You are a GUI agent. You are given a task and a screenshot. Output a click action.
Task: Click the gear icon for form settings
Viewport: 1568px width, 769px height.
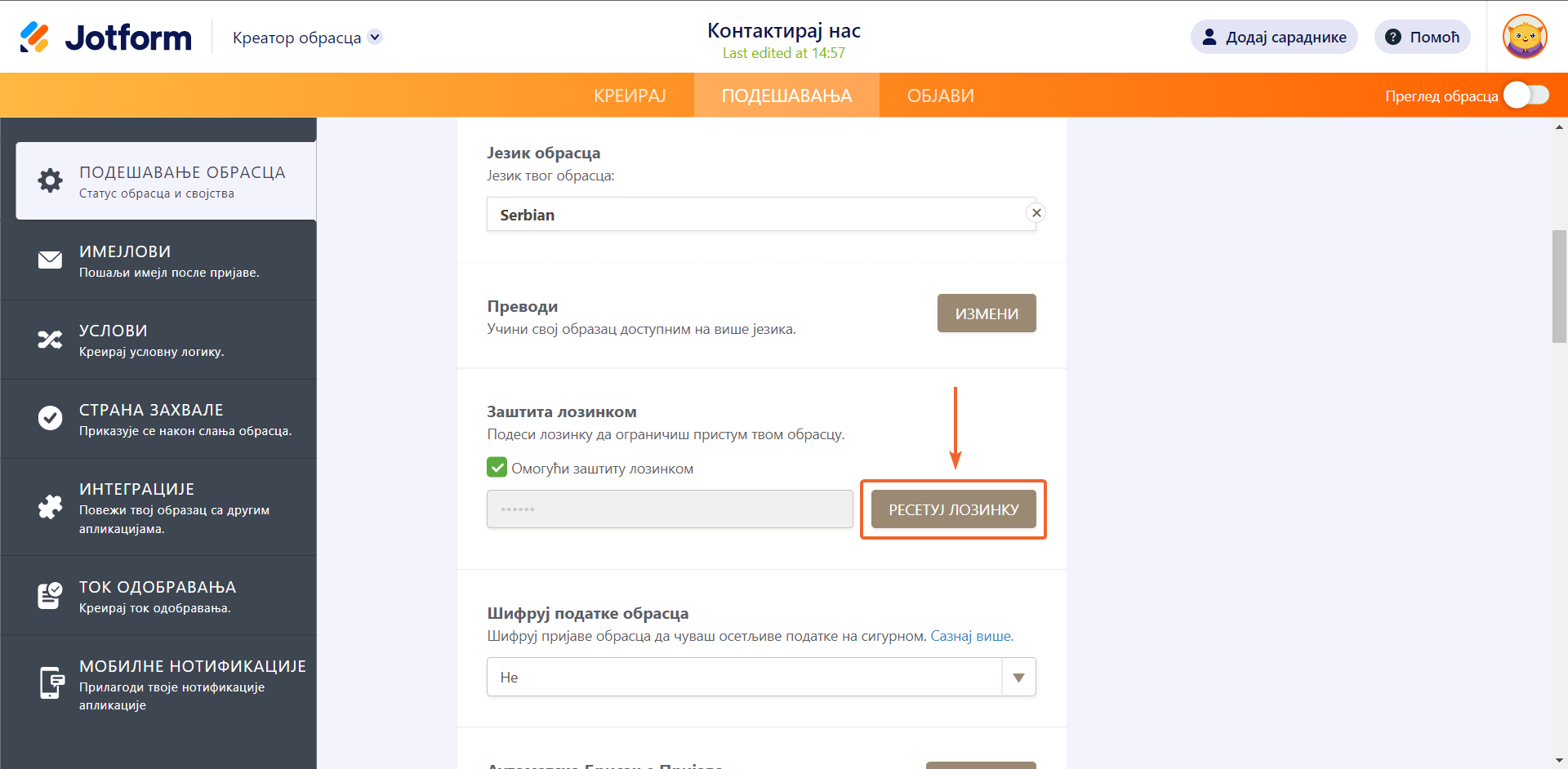[50, 180]
